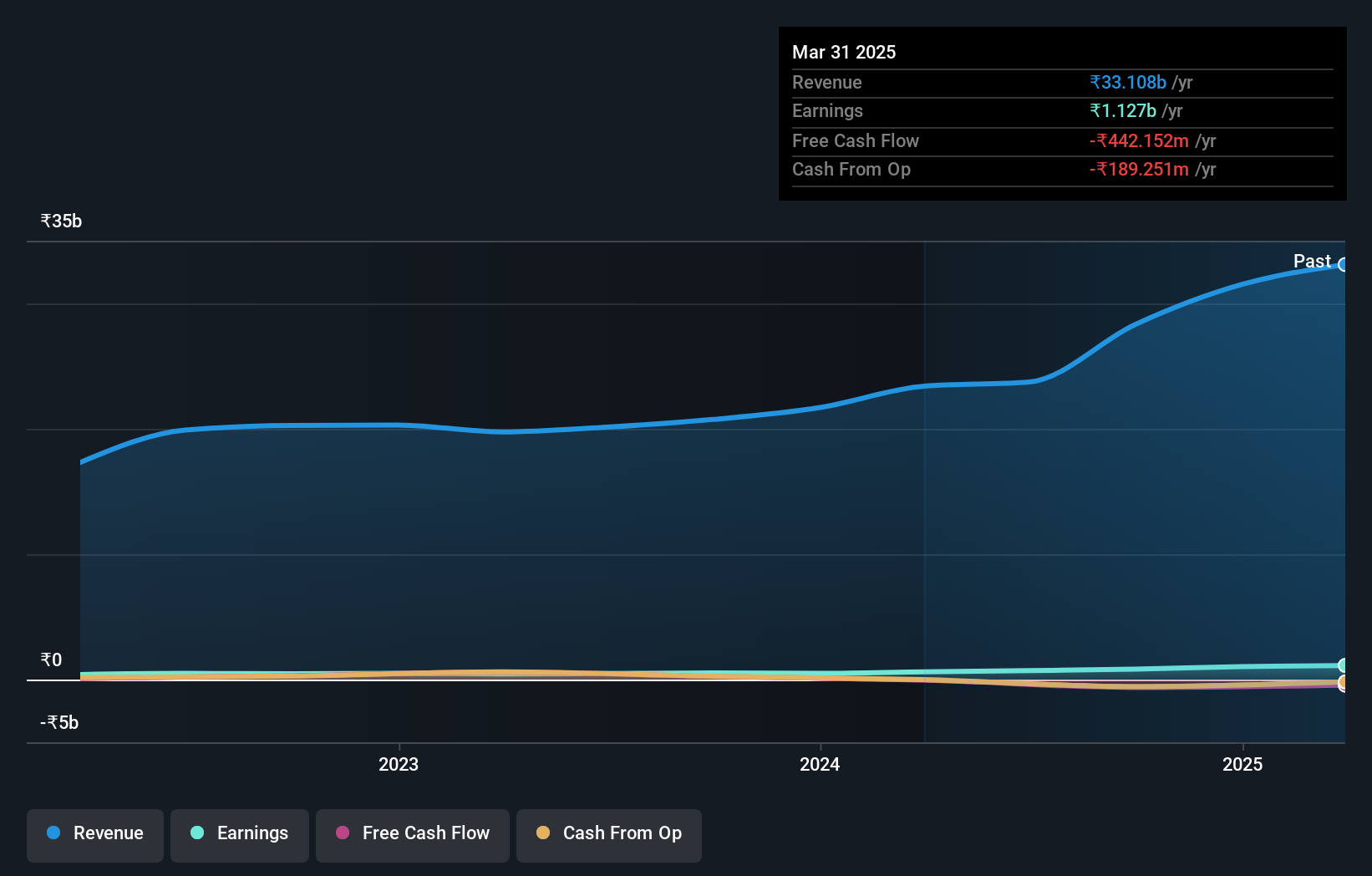Screen dimensions: 1372x876
Task: Click the 2025 x-axis label
Action: click(1242, 764)
